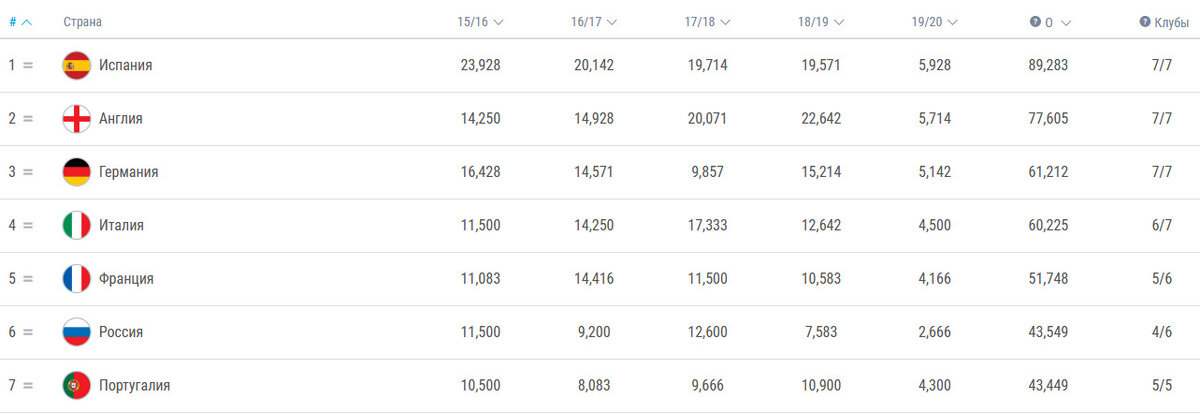1200x413 pixels.
Task: Sort by the 17/18 season column
Action: point(708,22)
